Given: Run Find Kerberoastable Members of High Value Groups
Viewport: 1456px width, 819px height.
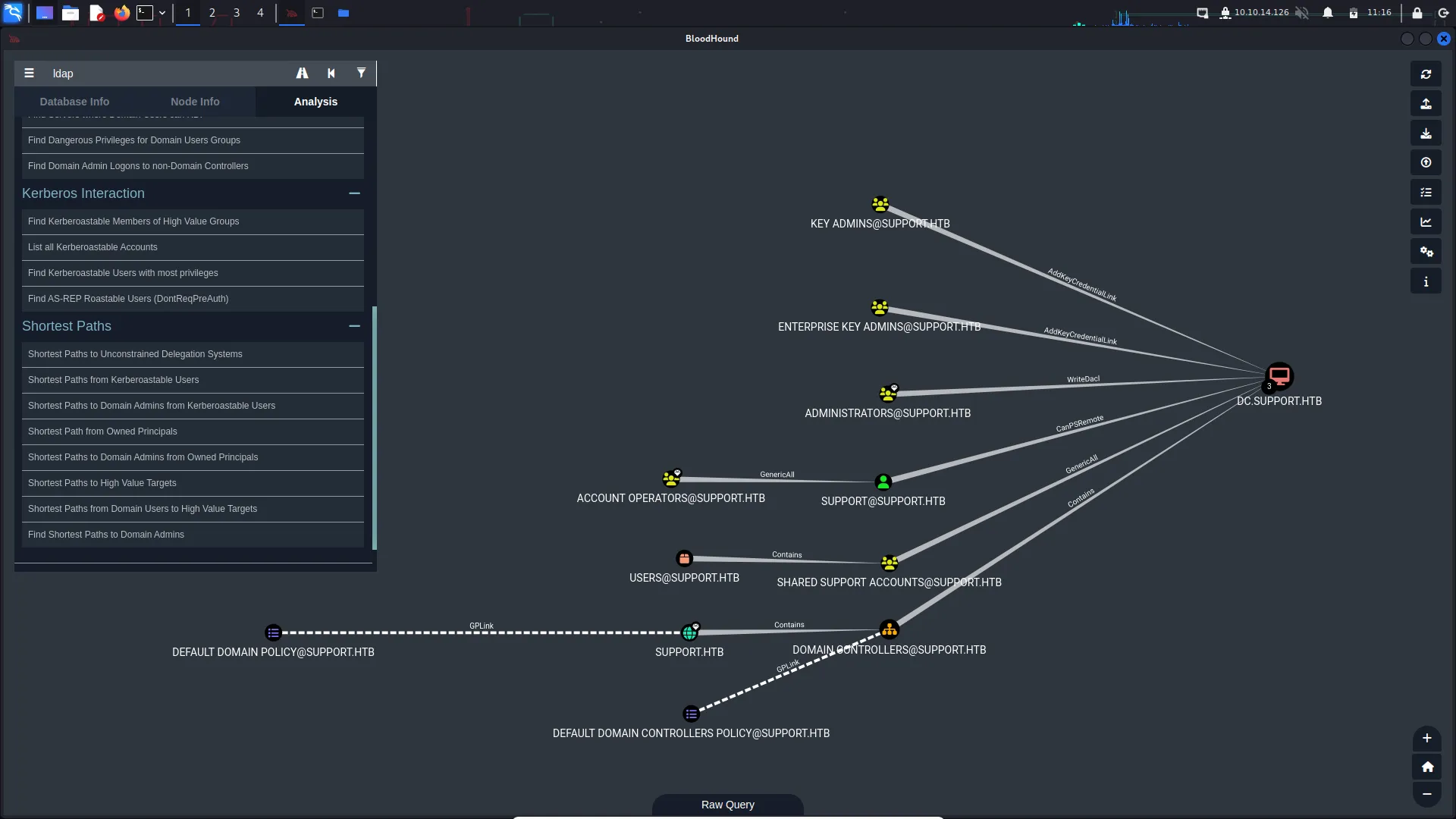Looking at the screenshot, I should (193, 221).
